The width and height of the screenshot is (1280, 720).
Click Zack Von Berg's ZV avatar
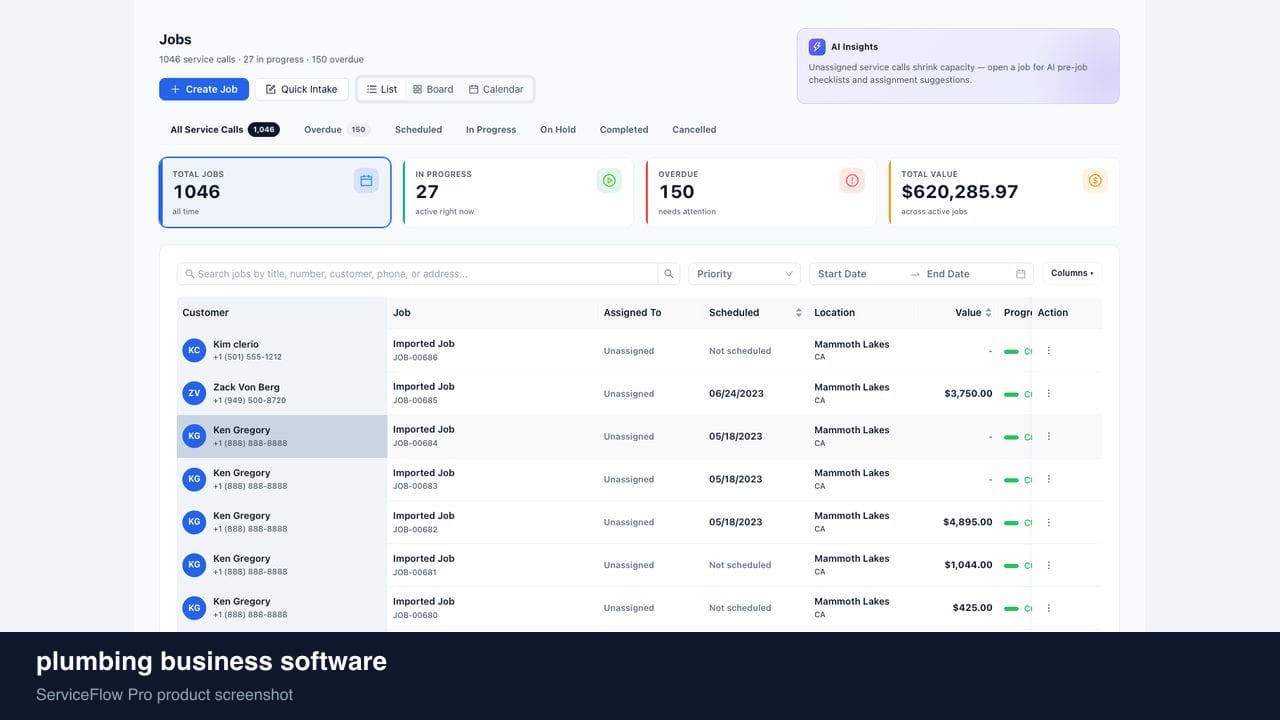194,394
